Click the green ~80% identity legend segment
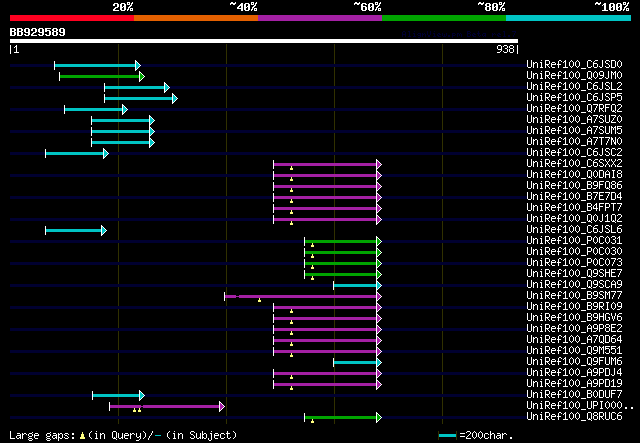640x443 pixels. (444, 18)
